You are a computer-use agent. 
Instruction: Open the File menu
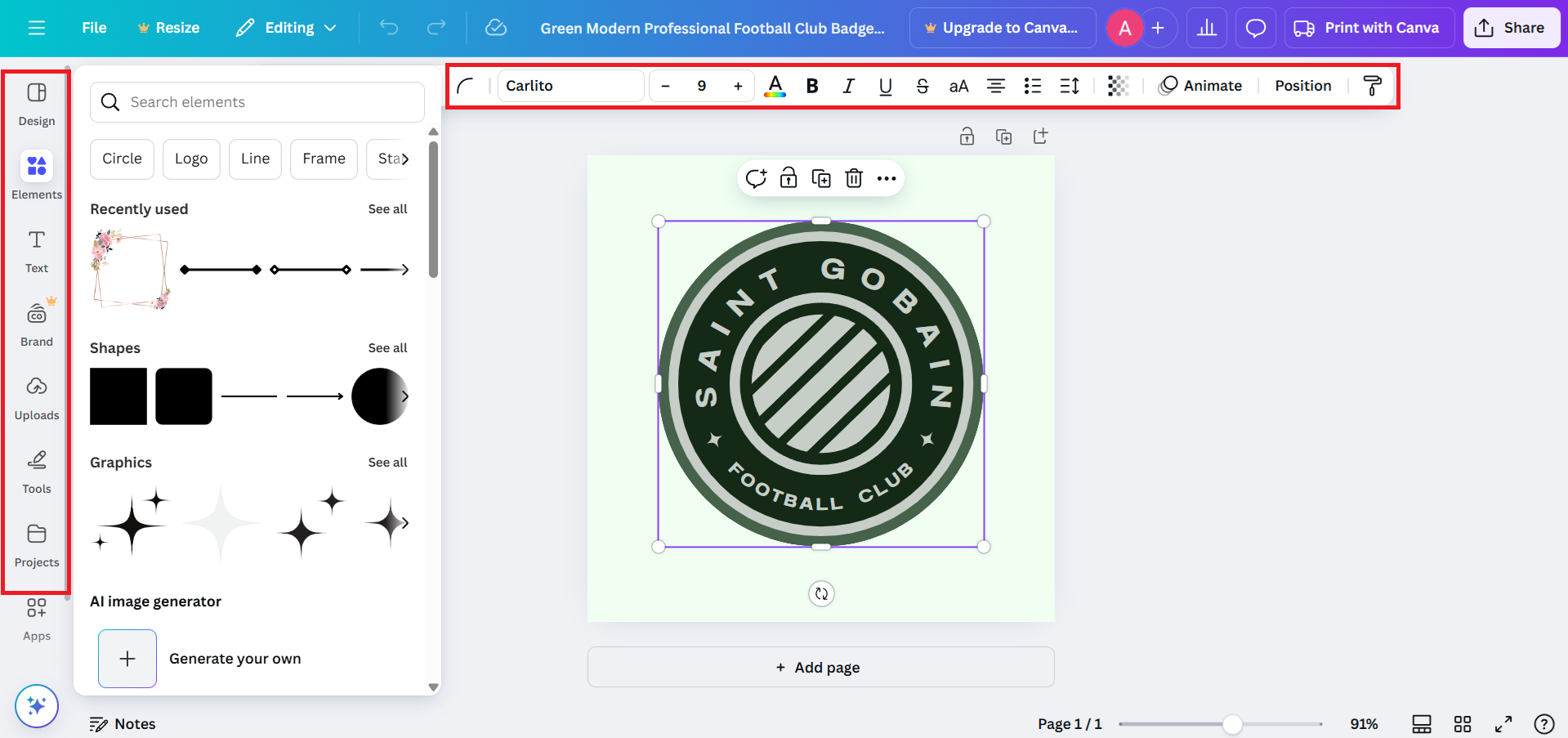click(x=94, y=28)
